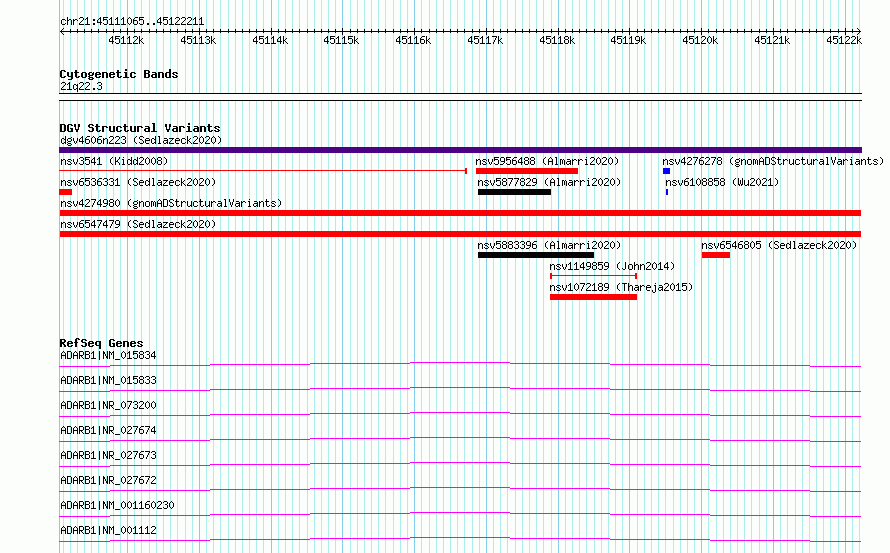This screenshot has height=553, width=890.
Task: Click the 45120k ruler position
Action: click(x=700, y=40)
